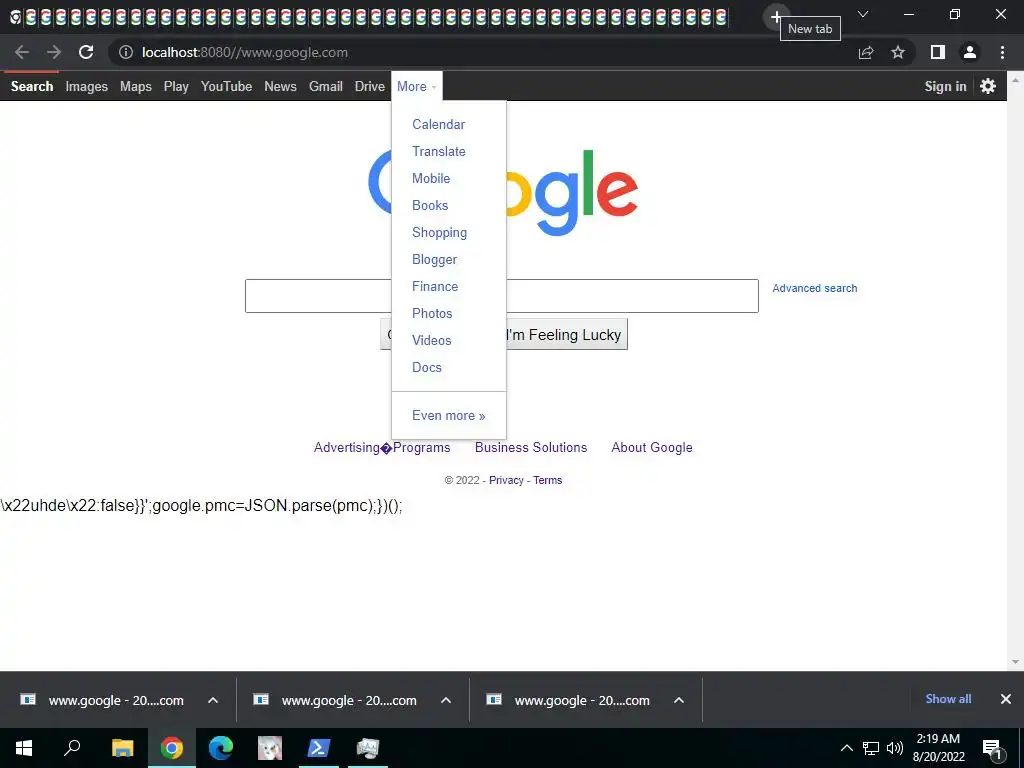Click the Advanced search link
This screenshot has width=1024, height=768.
point(815,288)
